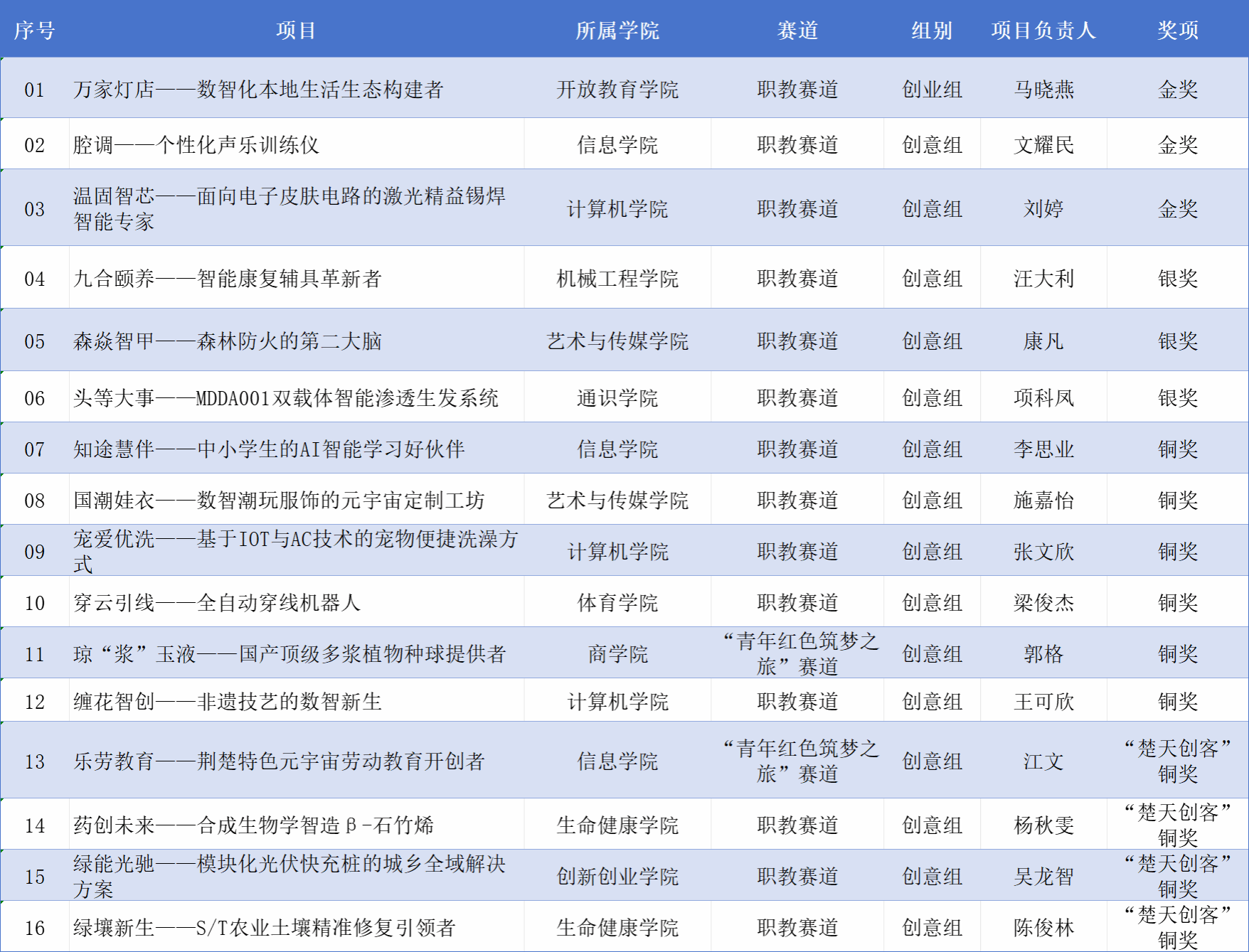Screen dimensions: 1249x952
Task: Click the name 江文 in row 13
Action: pyautogui.click(x=1043, y=761)
